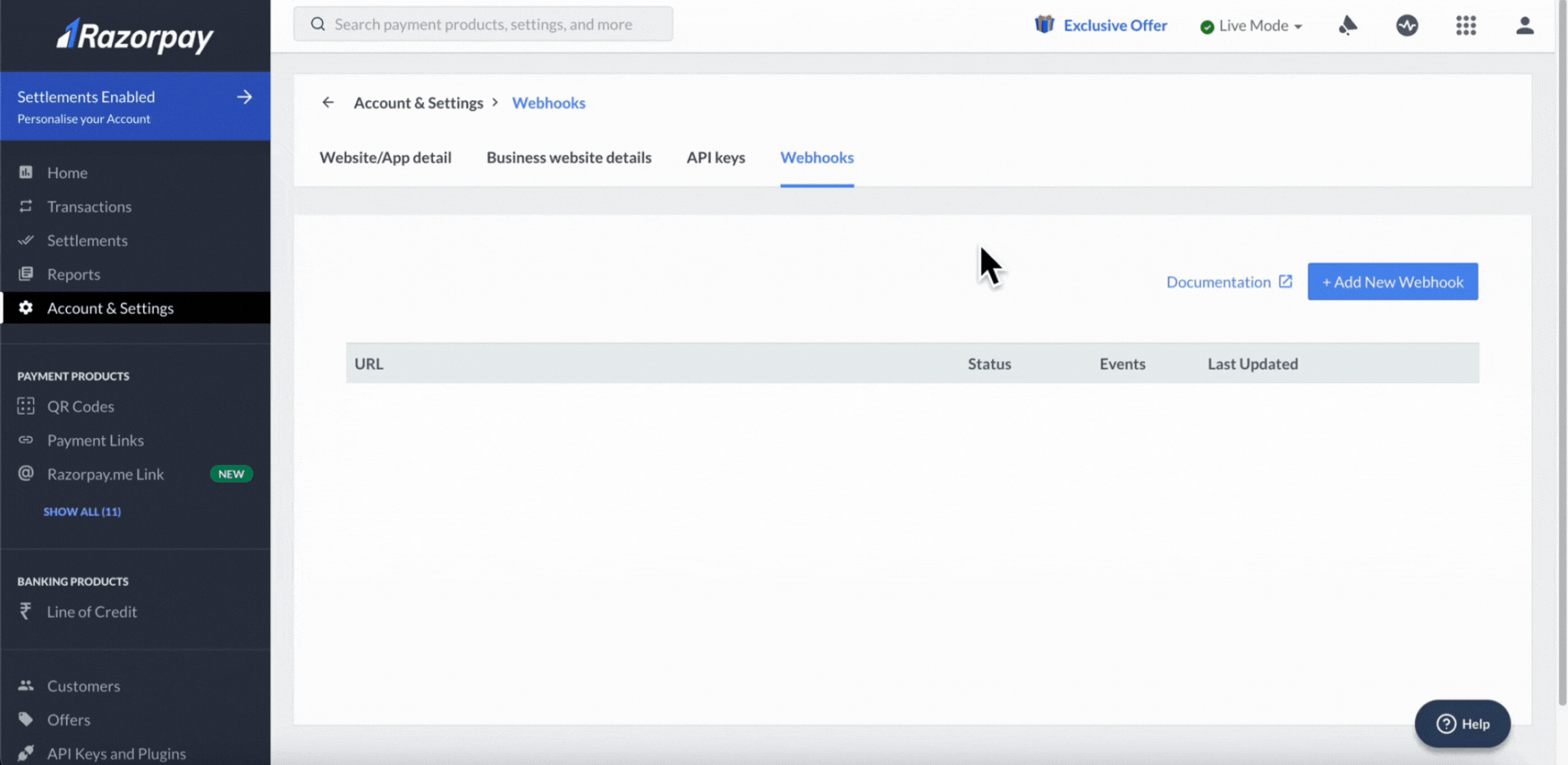
Task: Click the Razorpay logo
Action: [x=135, y=35]
